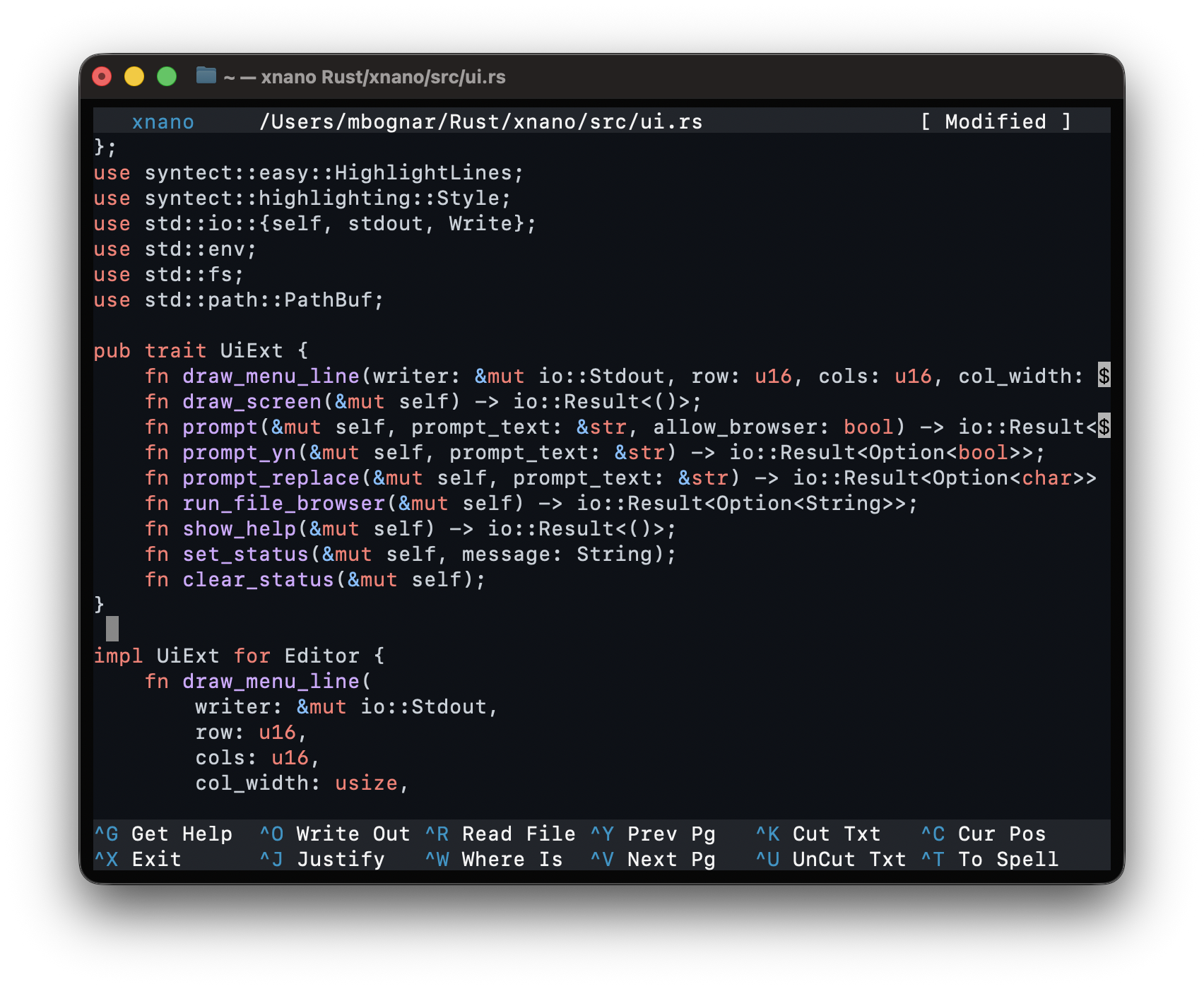The height and width of the screenshot is (989, 1204).
Task: Click the red close window button
Action: [x=102, y=76]
